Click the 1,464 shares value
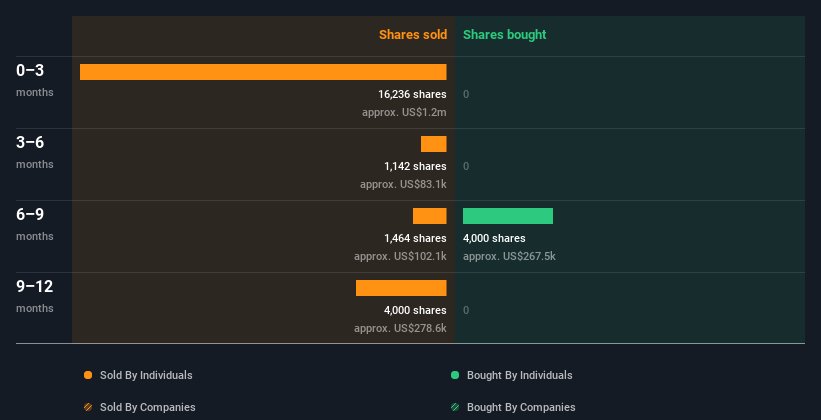Viewport: 821px width, 420px height. pos(415,238)
